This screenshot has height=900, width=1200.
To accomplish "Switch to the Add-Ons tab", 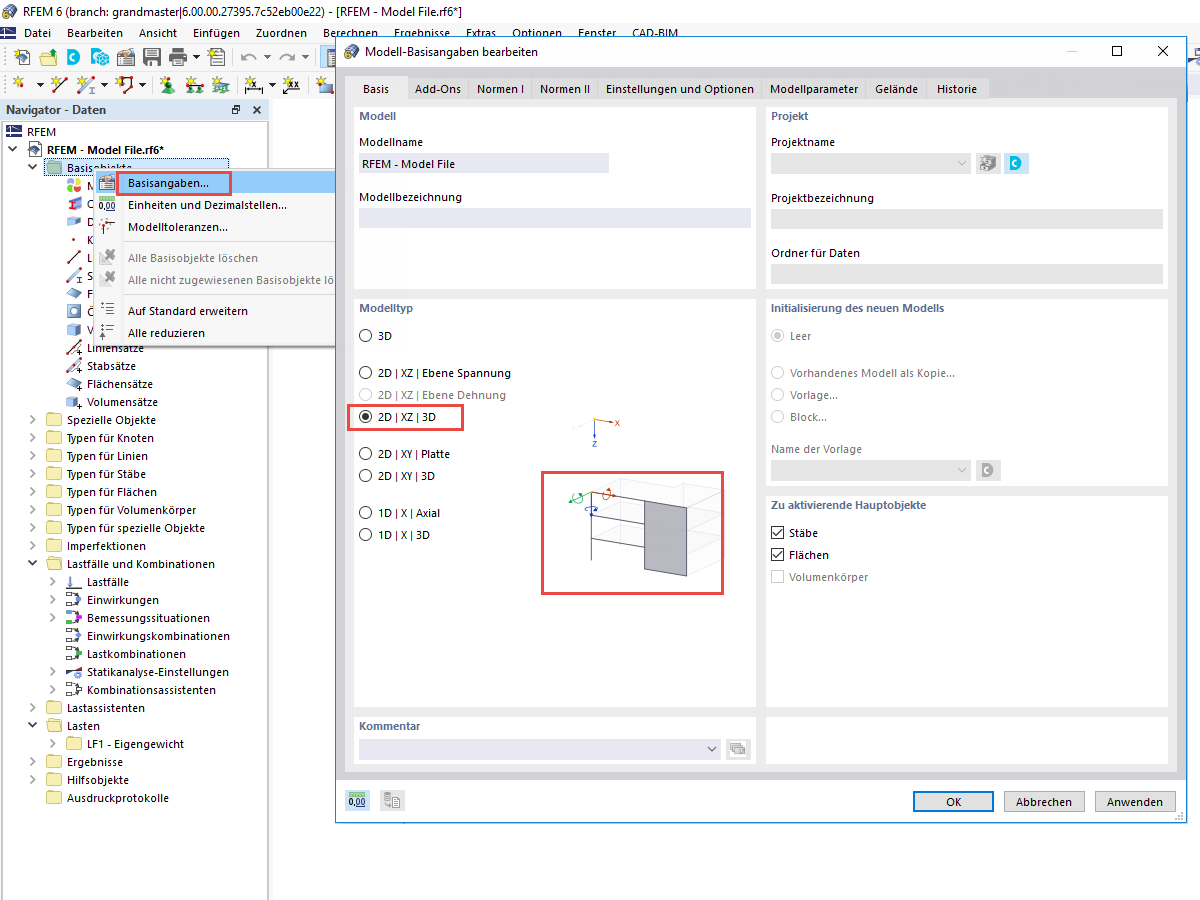I will click(437, 88).
